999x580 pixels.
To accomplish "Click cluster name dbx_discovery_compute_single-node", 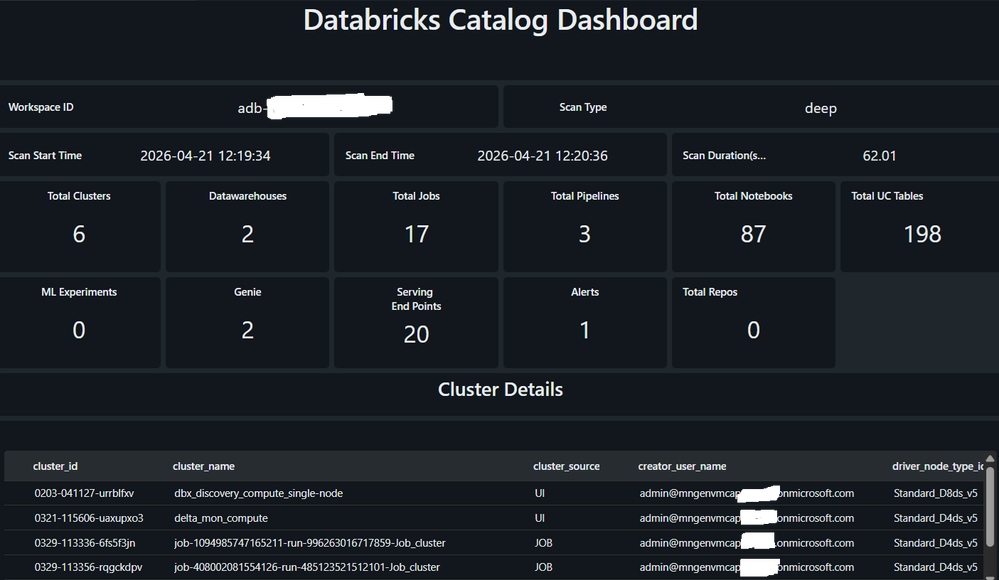I will [x=259, y=493].
